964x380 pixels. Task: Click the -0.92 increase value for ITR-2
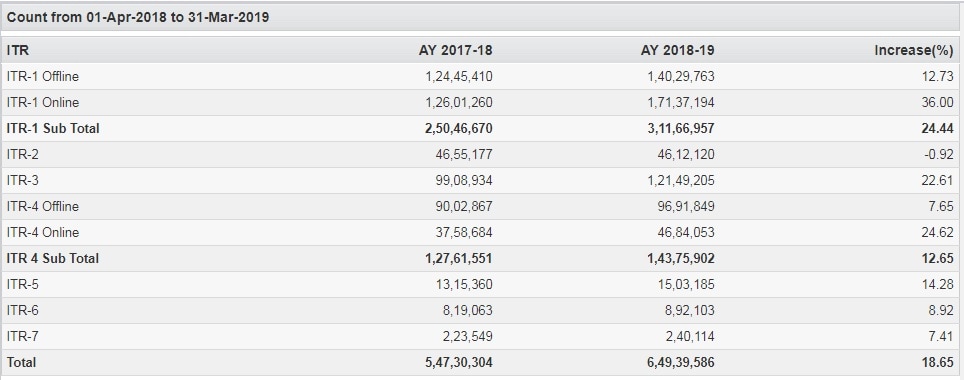[x=939, y=154]
